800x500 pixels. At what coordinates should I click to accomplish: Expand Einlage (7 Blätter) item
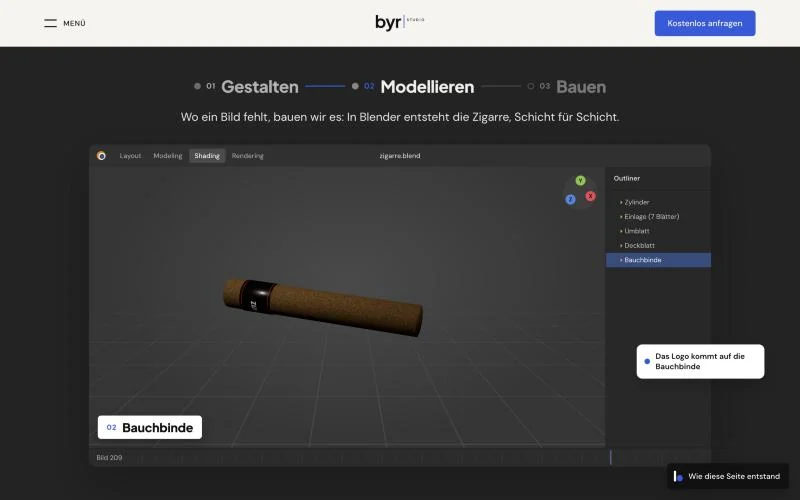pyautogui.click(x=658, y=216)
